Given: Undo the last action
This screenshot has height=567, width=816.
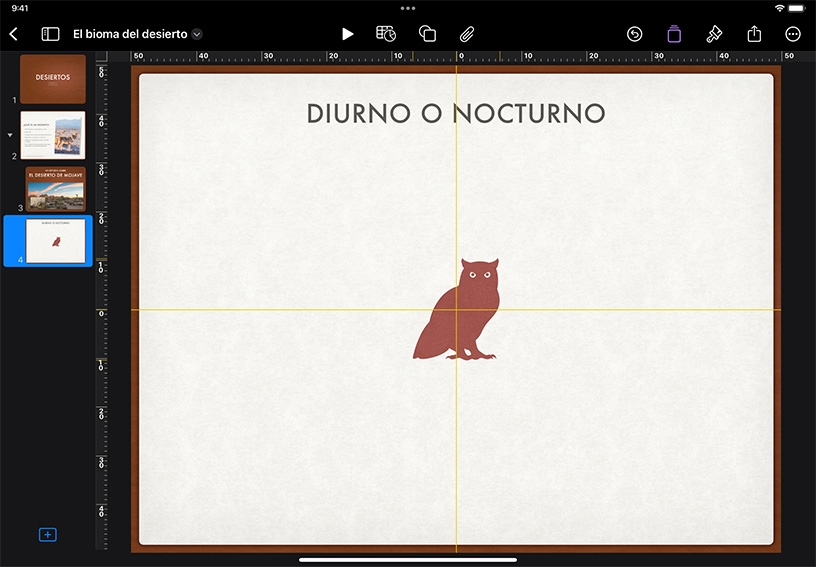Looking at the screenshot, I should point(634,34).
